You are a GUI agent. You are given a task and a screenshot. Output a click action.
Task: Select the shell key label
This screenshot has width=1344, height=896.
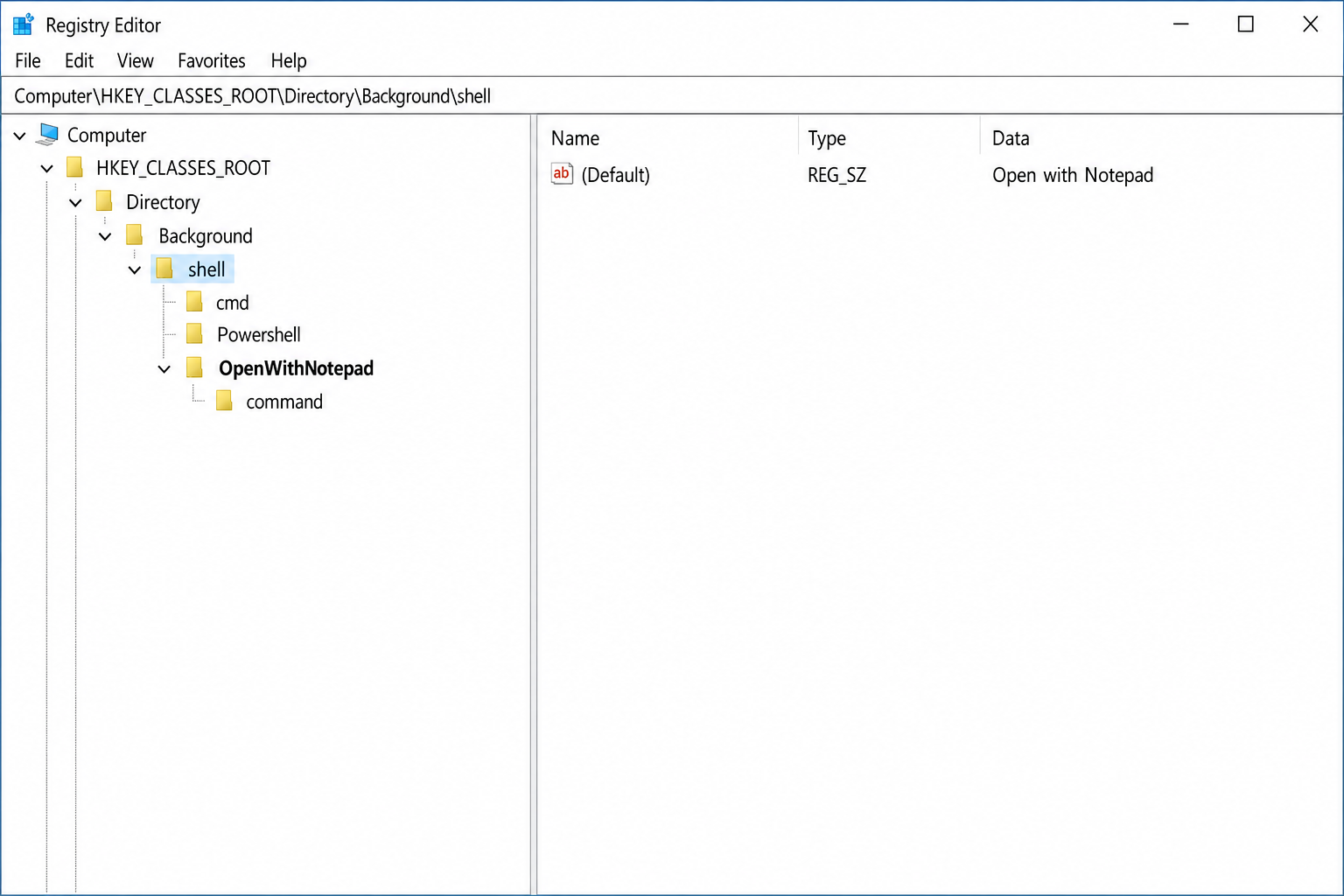[x=206, y=269]
